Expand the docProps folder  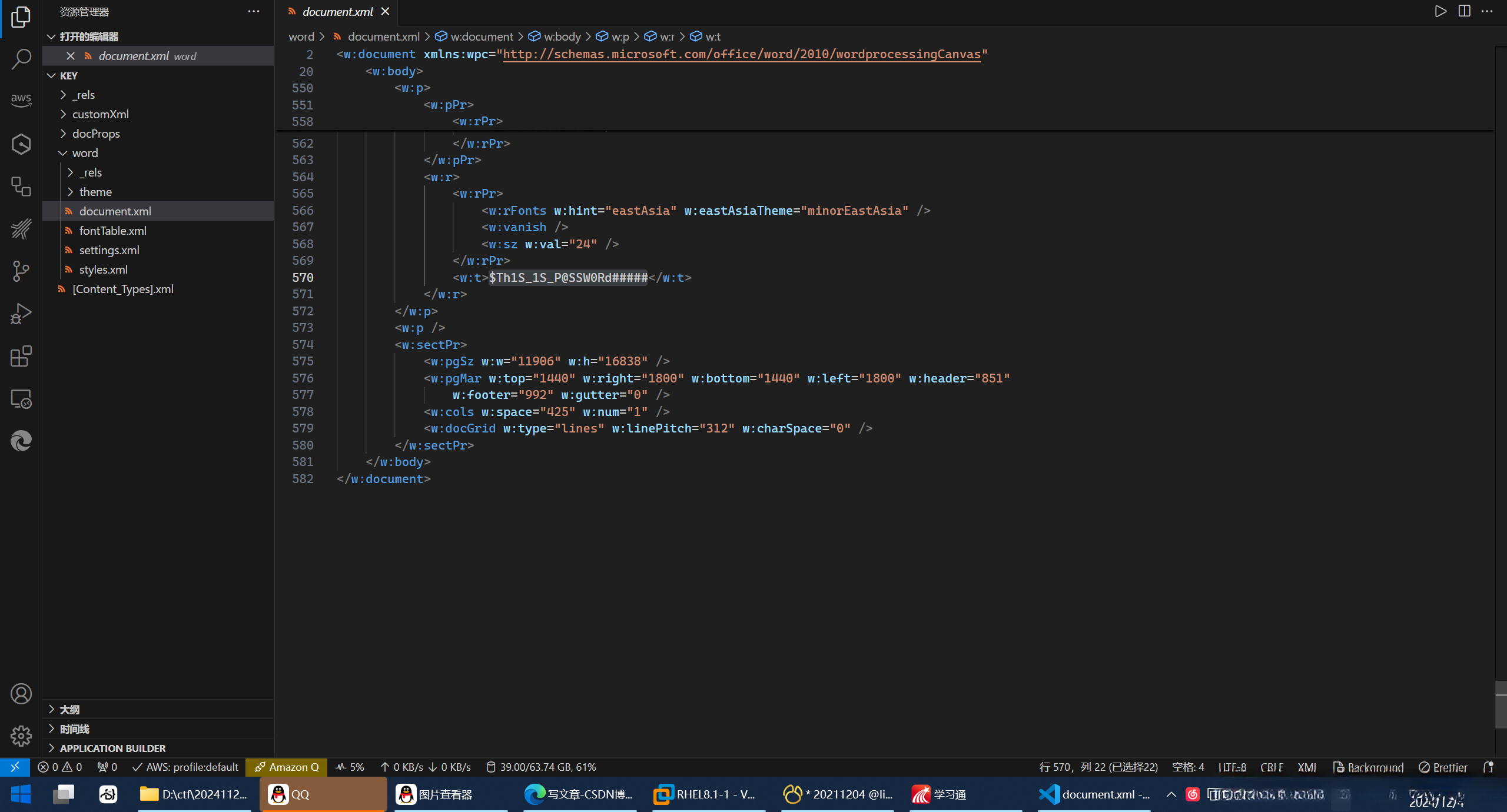click(96, 134)
